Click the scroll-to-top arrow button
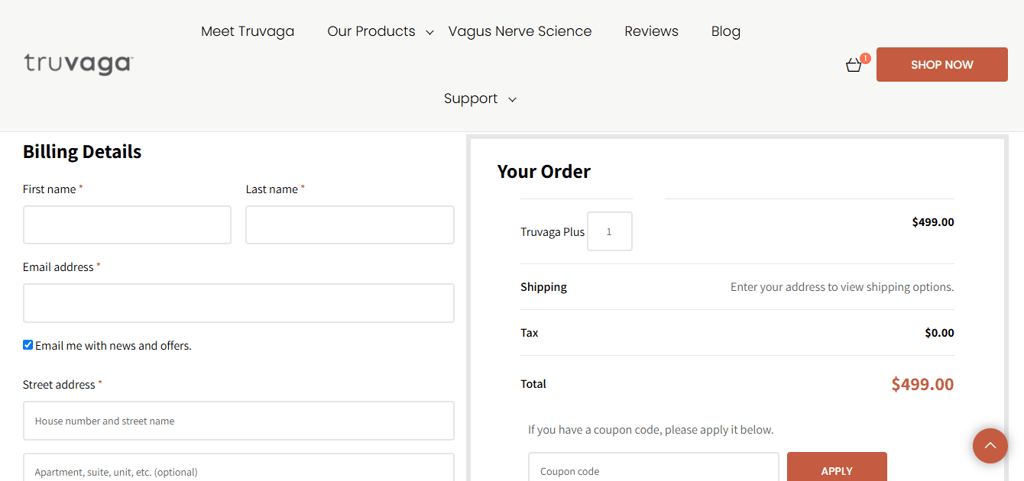The height and width of the screenshot is (481, 1024). click(990, 446)
